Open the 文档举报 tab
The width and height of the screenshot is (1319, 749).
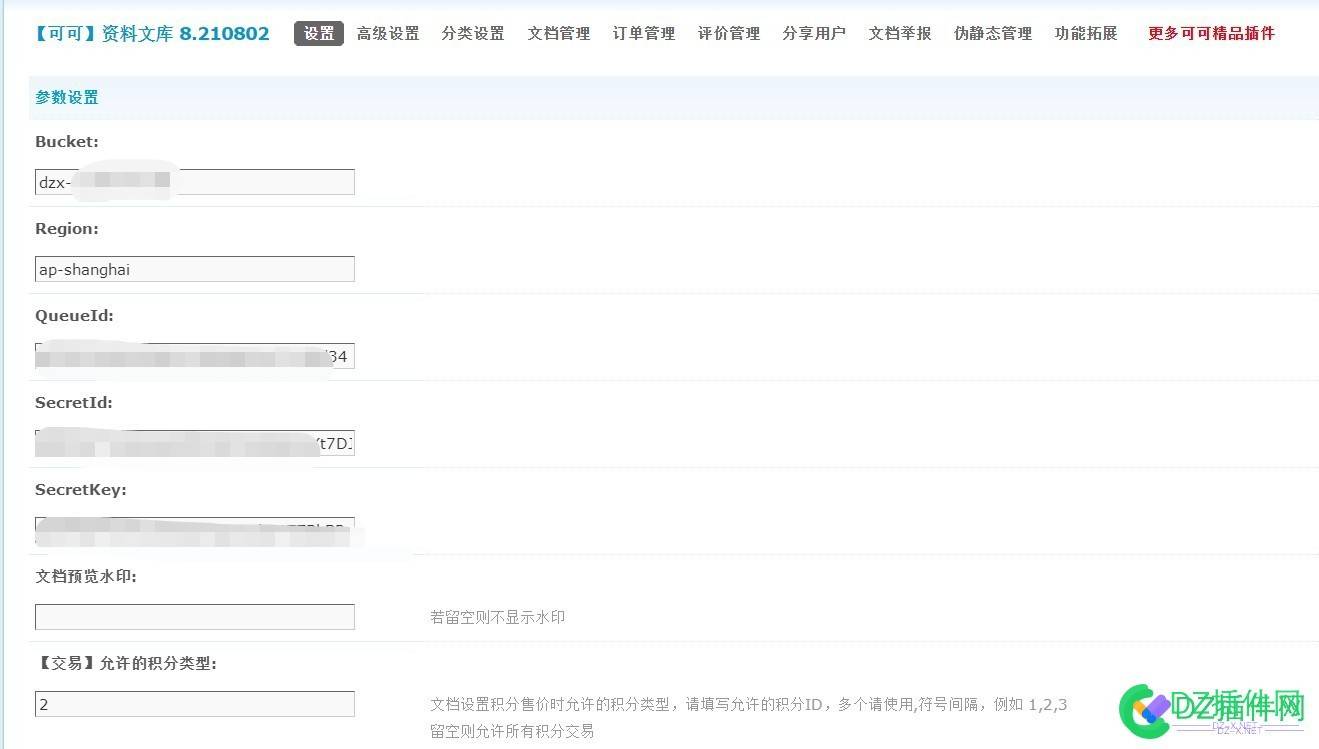[x=898, y=33]
